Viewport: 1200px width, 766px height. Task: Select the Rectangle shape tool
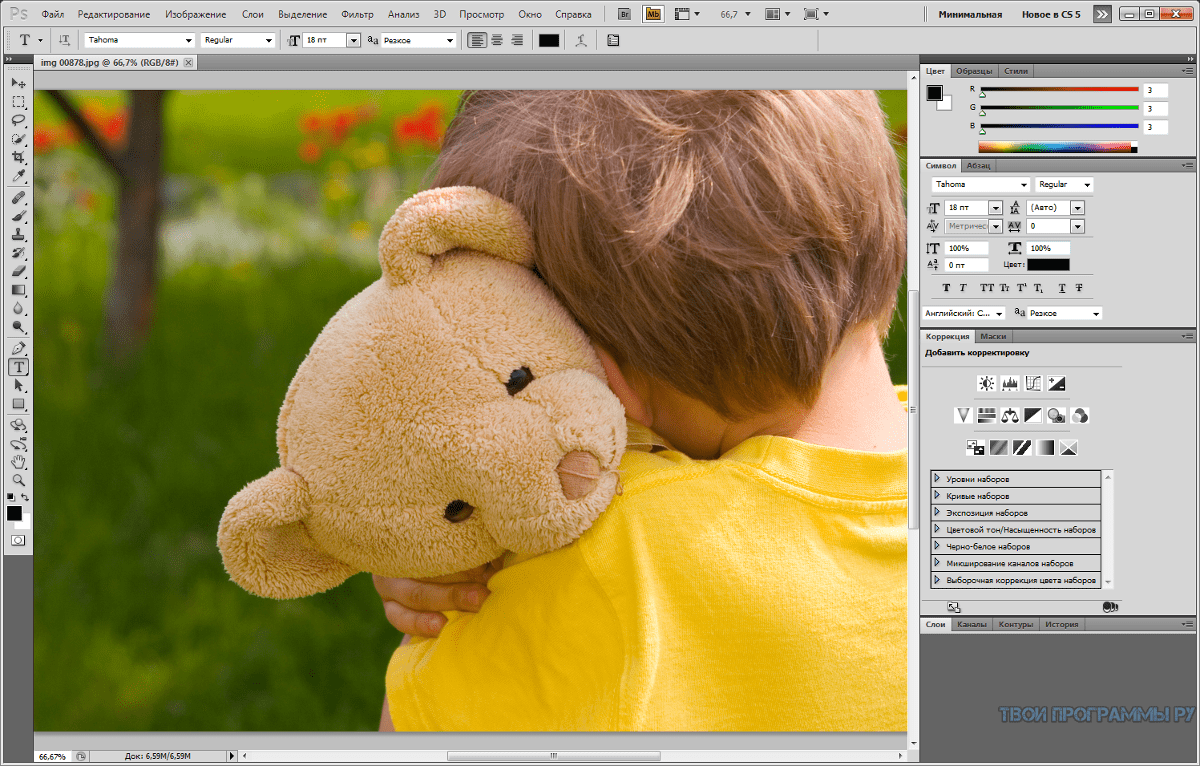click(x=18, y=404)
